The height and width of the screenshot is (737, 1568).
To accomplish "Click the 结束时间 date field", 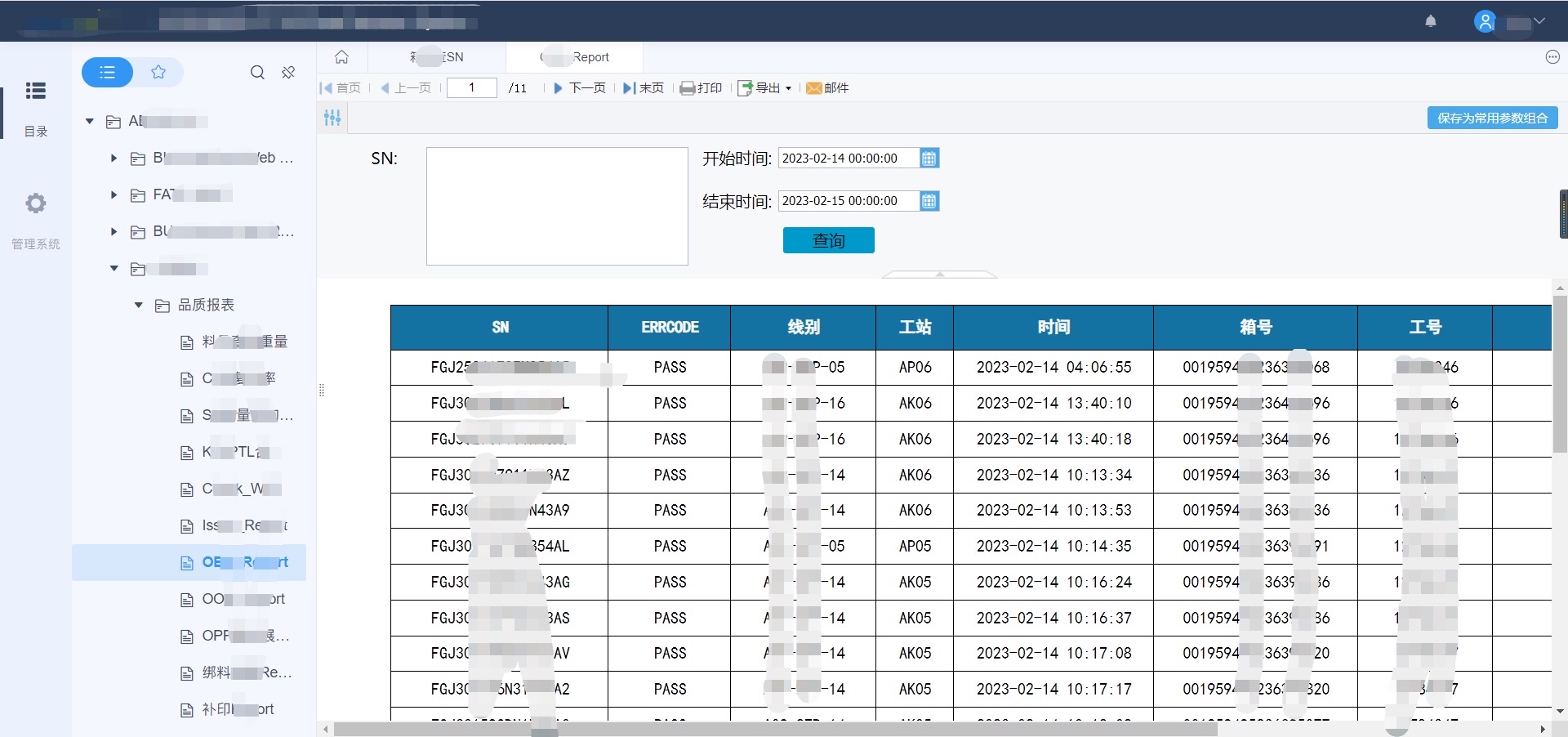I will (849, 201).
